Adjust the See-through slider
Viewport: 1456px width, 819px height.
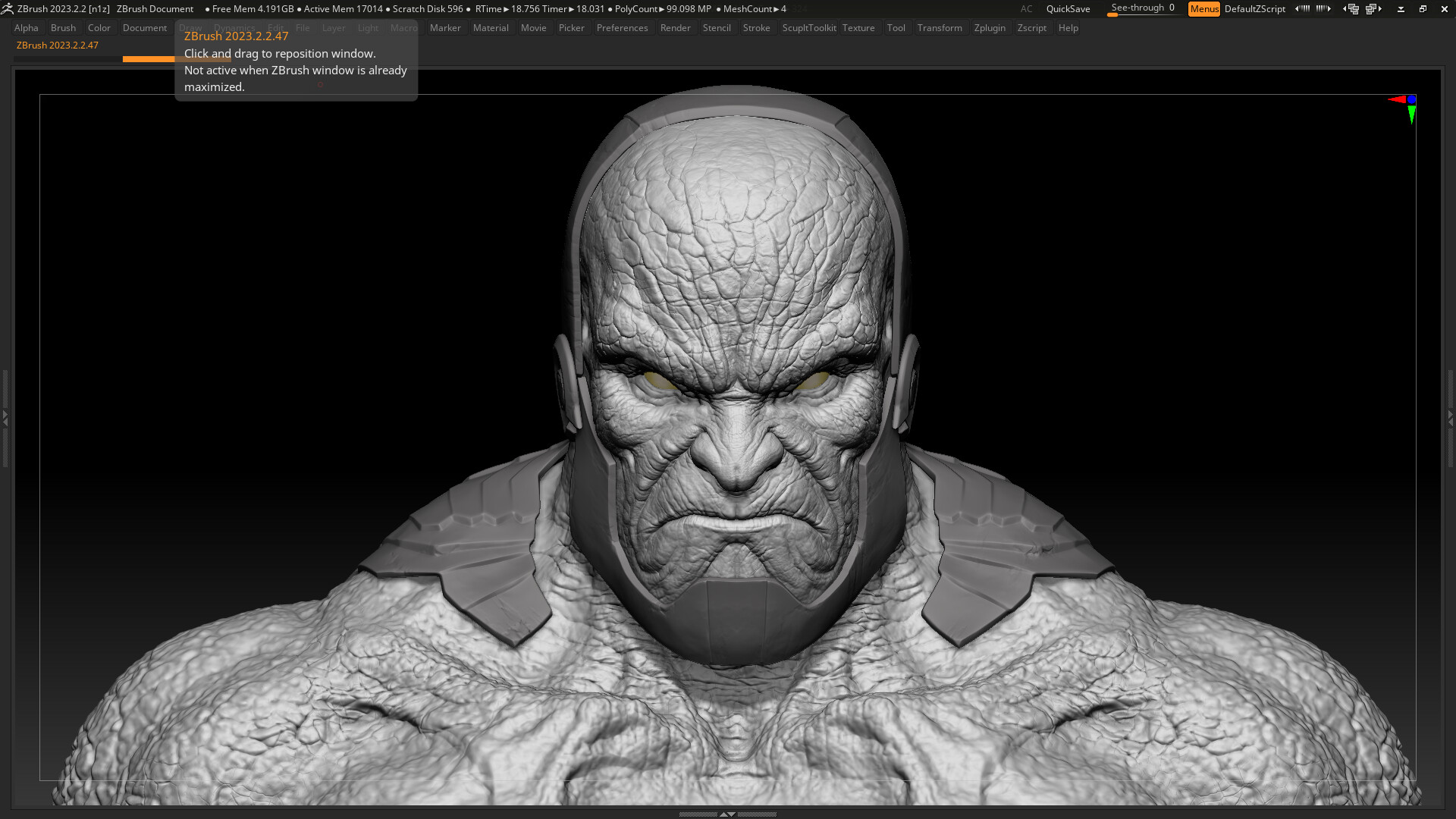click(1143, 8)
